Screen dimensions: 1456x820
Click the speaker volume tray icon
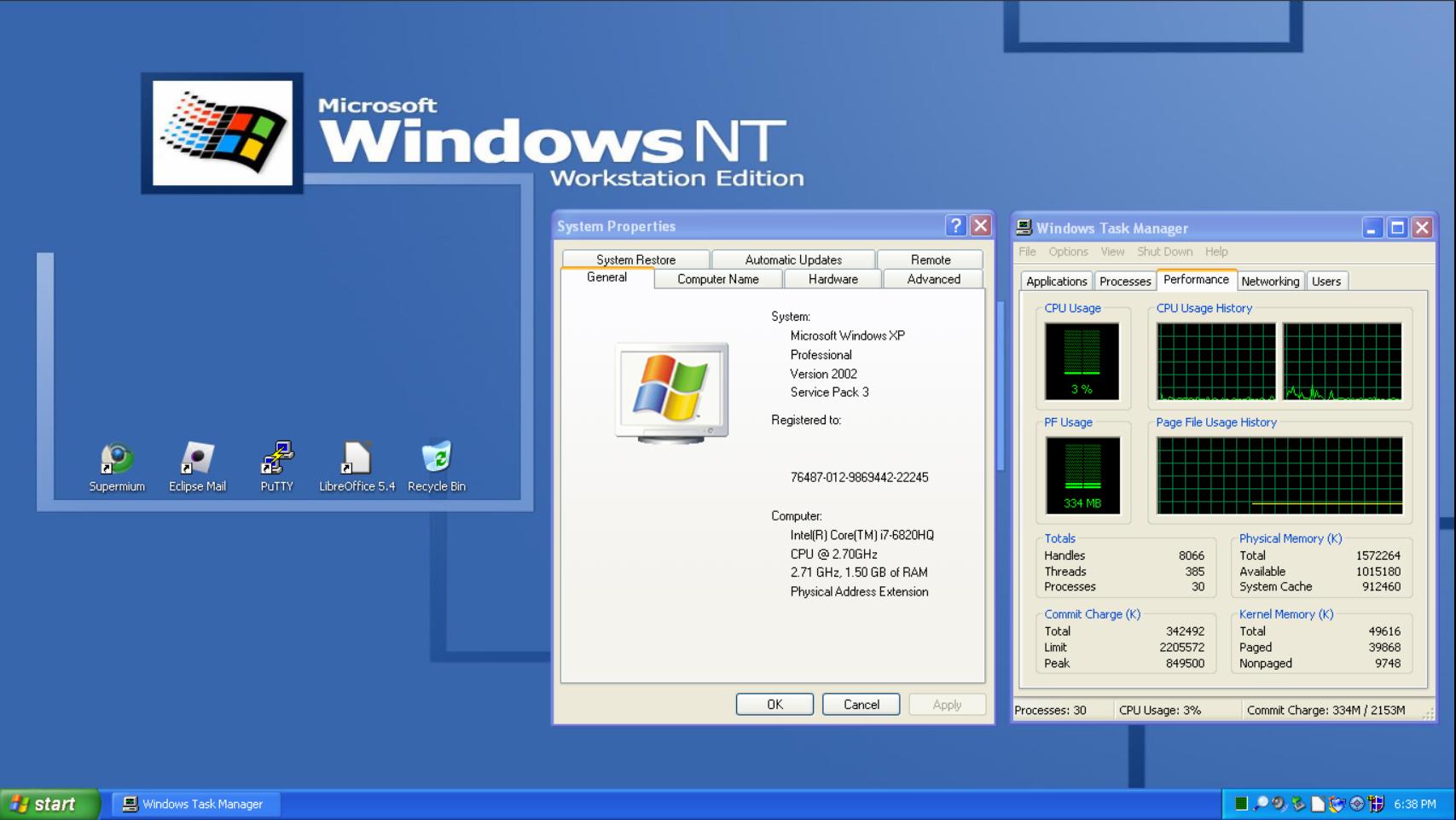pyautogui.click(x=1279, y=803)
